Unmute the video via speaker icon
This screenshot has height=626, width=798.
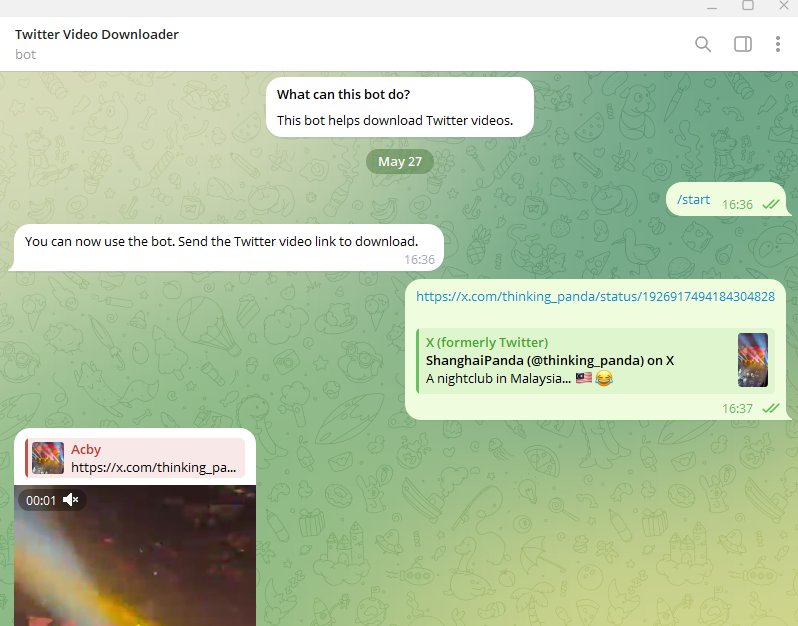(71, 500)
